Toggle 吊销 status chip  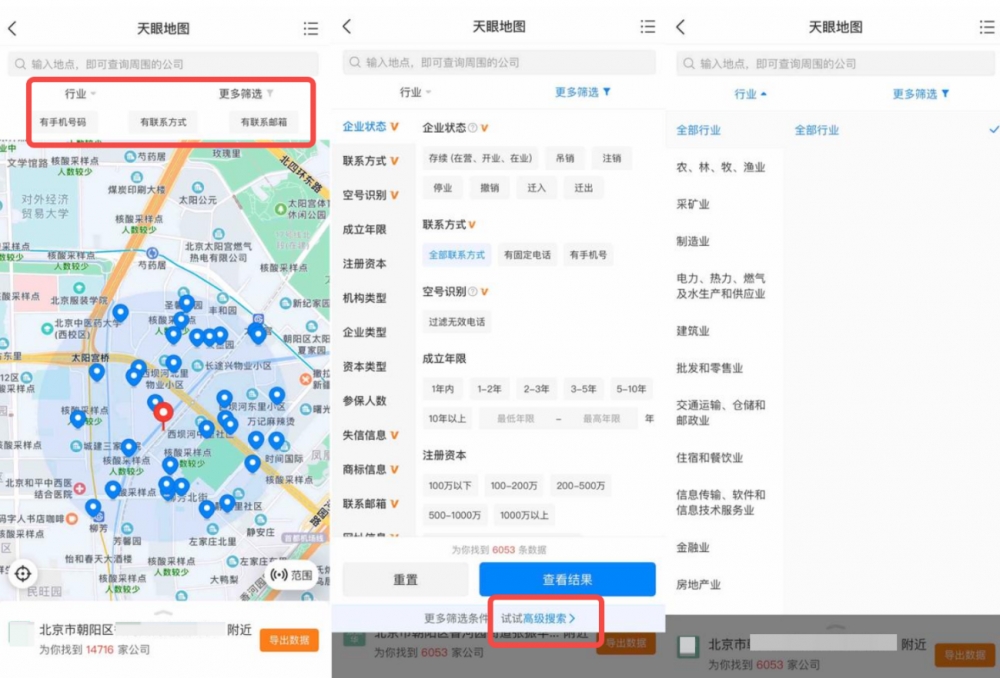565,158
